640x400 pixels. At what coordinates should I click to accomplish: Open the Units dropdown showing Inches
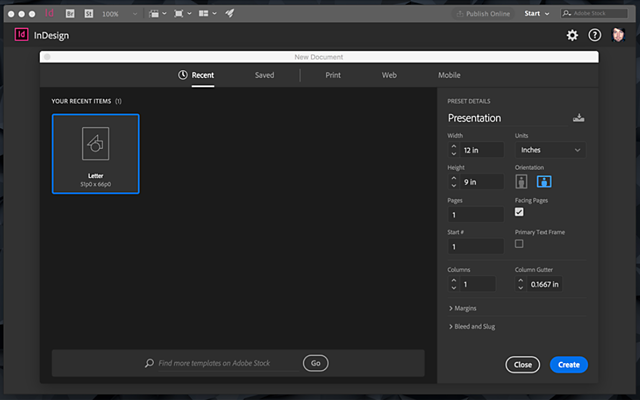(550, 150)
